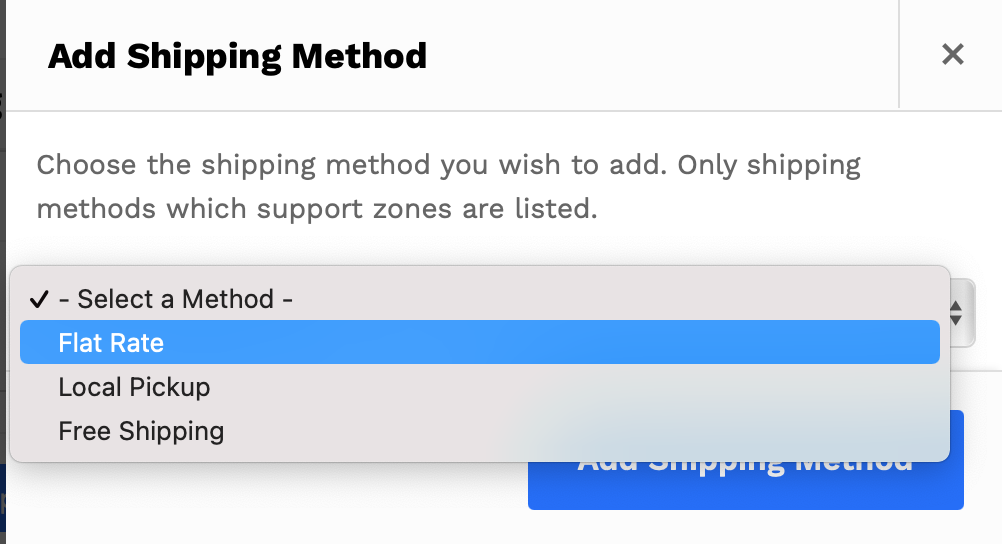Click the "methods which support zones" text line
The height and width of the screenshot is (544, 1002).
point(316,209)
